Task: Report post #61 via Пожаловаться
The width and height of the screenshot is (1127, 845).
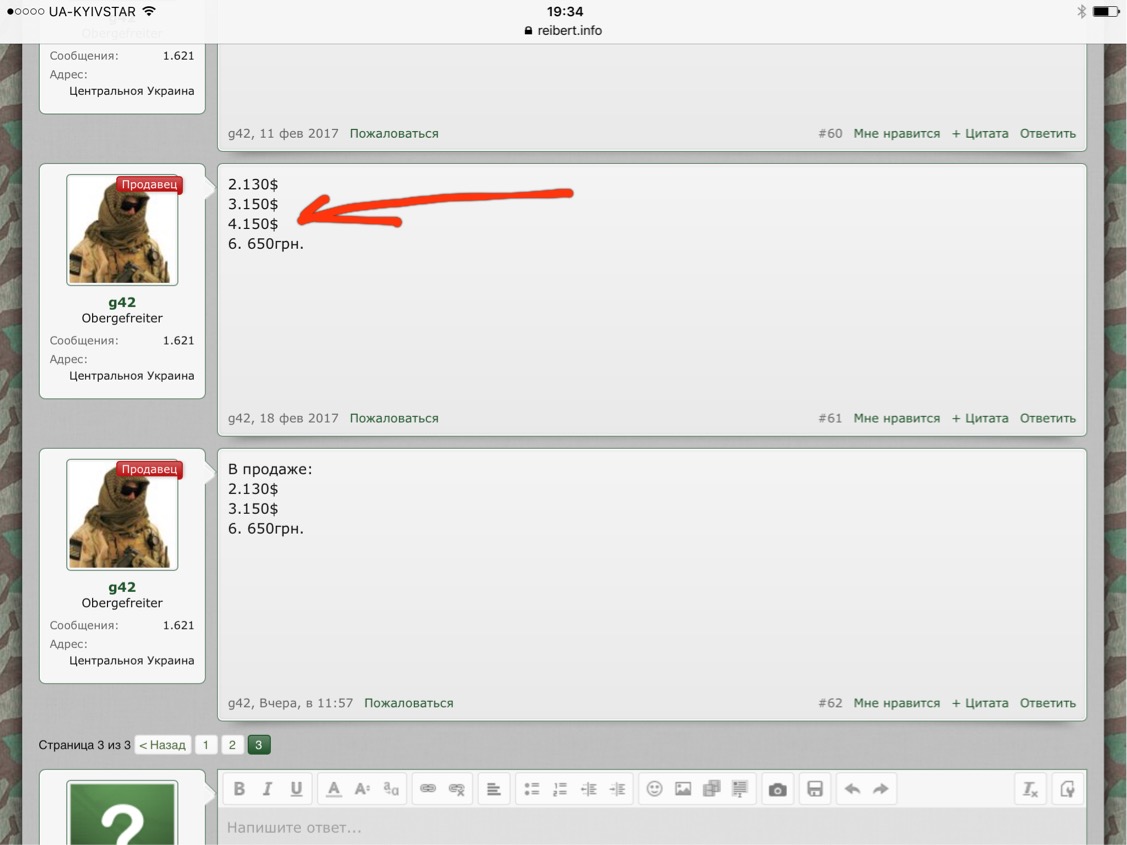Action: point(394,418)
